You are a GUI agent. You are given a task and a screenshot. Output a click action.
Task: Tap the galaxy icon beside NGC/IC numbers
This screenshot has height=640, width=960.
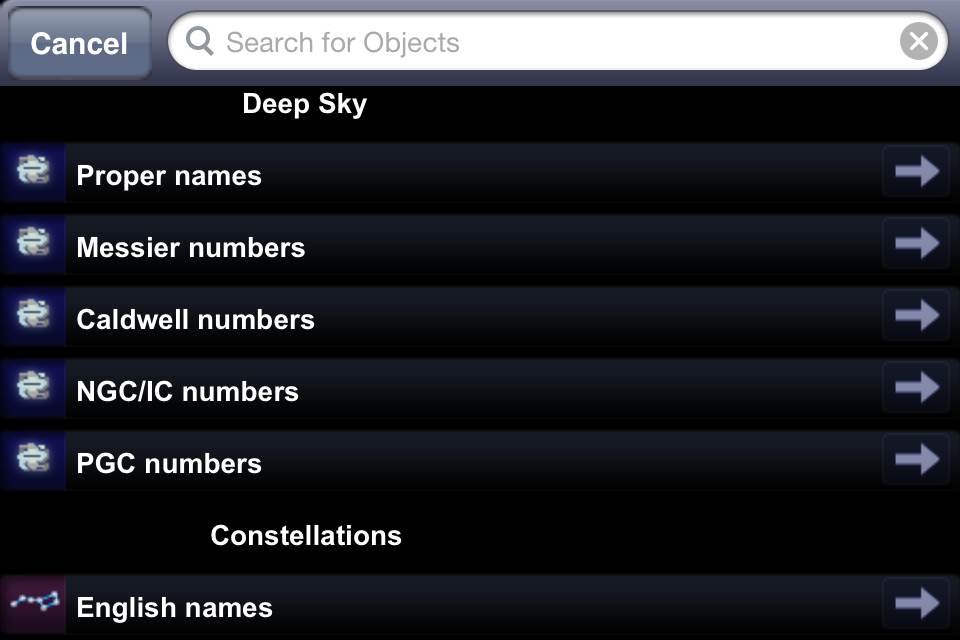[x=33, y=389]
